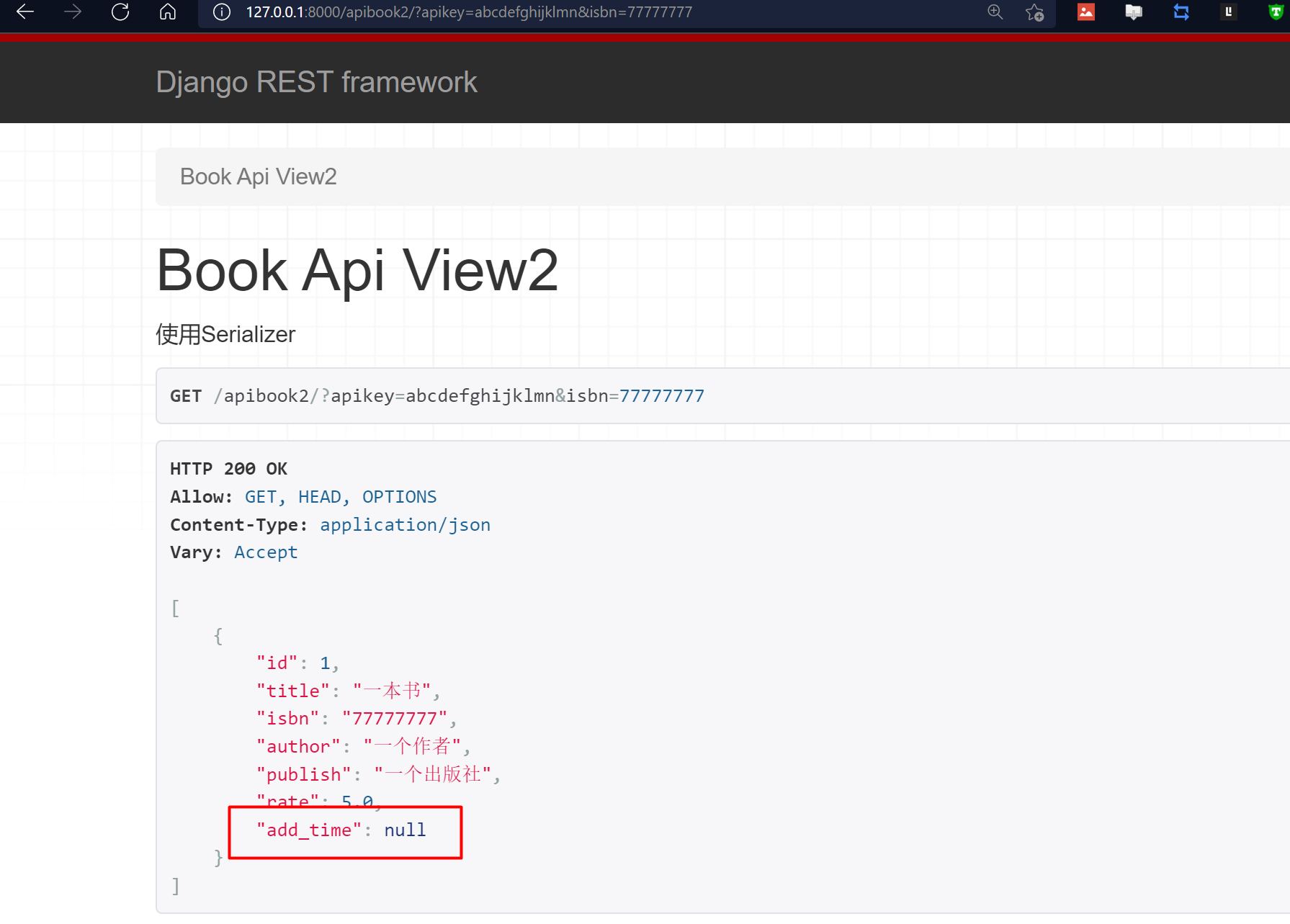This screenshot has width=1290, height=924.
Task: Click the Book Api View2 page heading
Action: tap(357, 270)
